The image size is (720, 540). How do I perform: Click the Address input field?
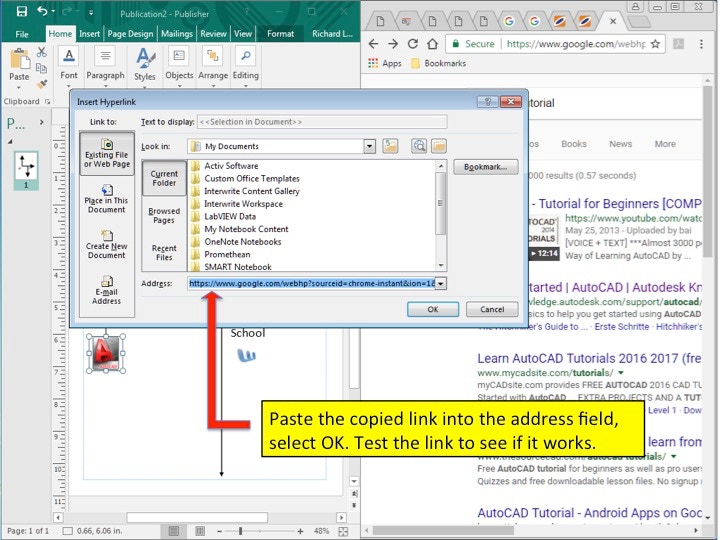click(x=311, y=283)
